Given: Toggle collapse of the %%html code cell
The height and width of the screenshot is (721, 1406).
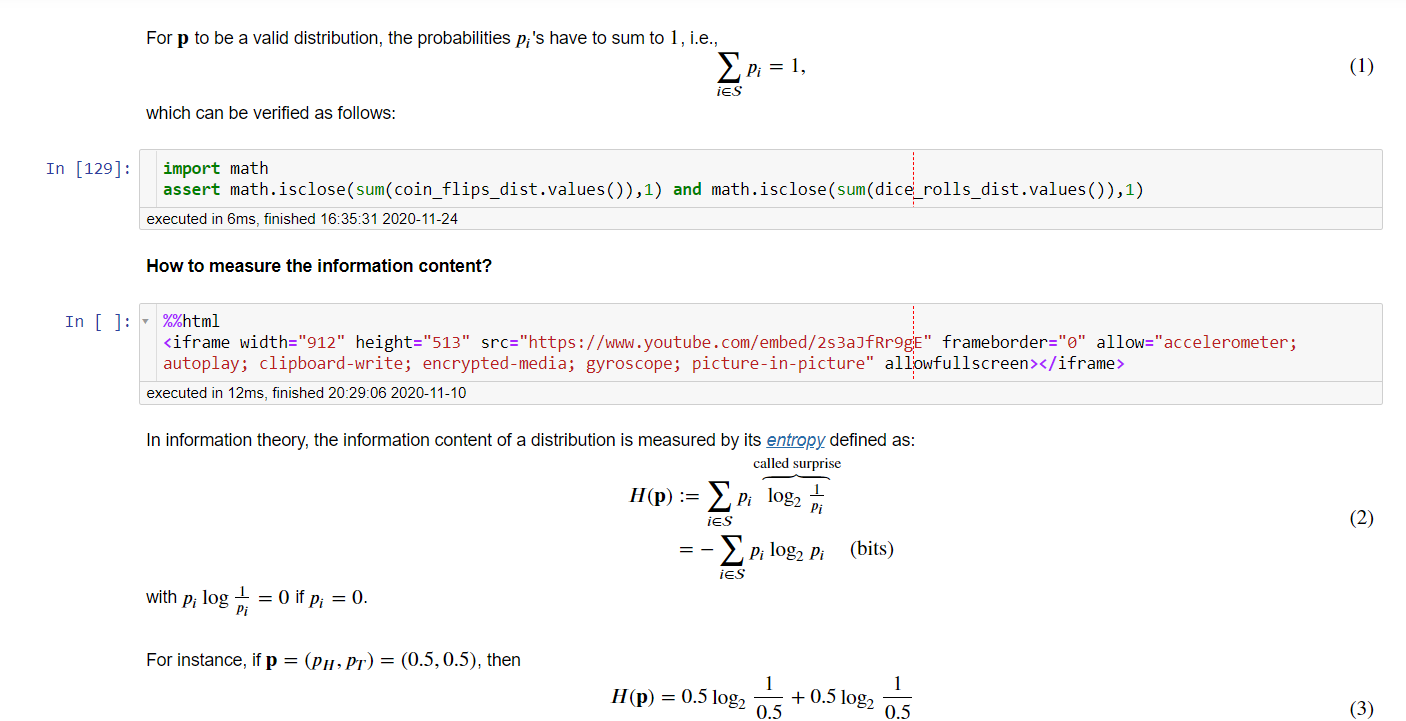Looking at the screenshot, I should [146, 320].
